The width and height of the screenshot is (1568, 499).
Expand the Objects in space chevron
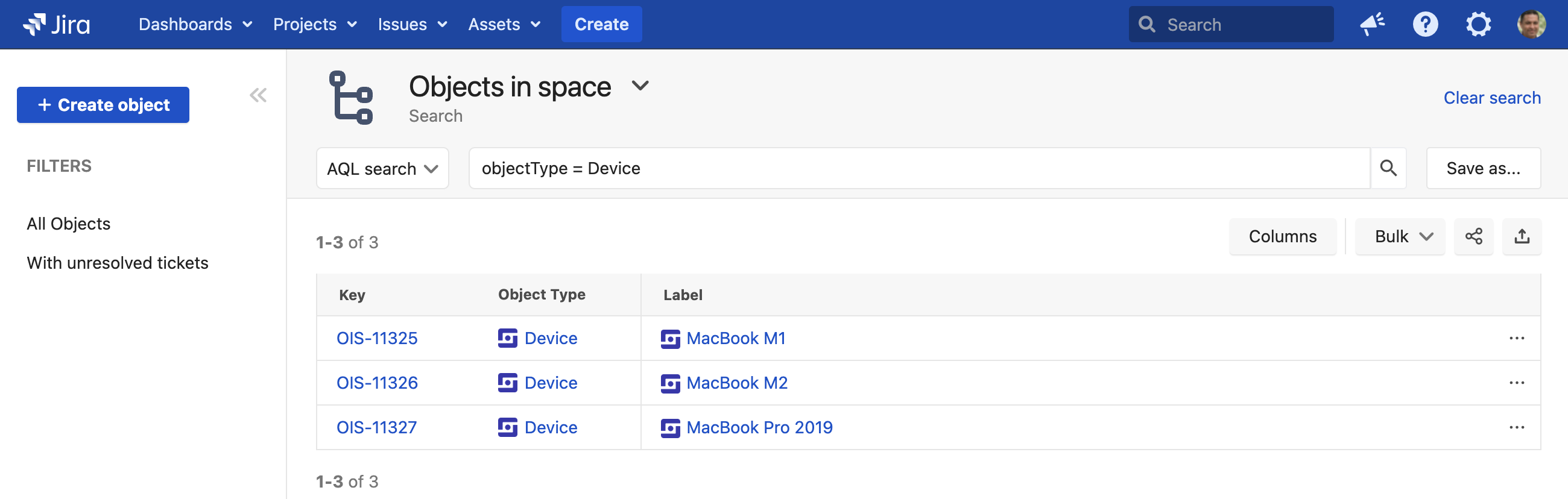[x=640, y=86]
